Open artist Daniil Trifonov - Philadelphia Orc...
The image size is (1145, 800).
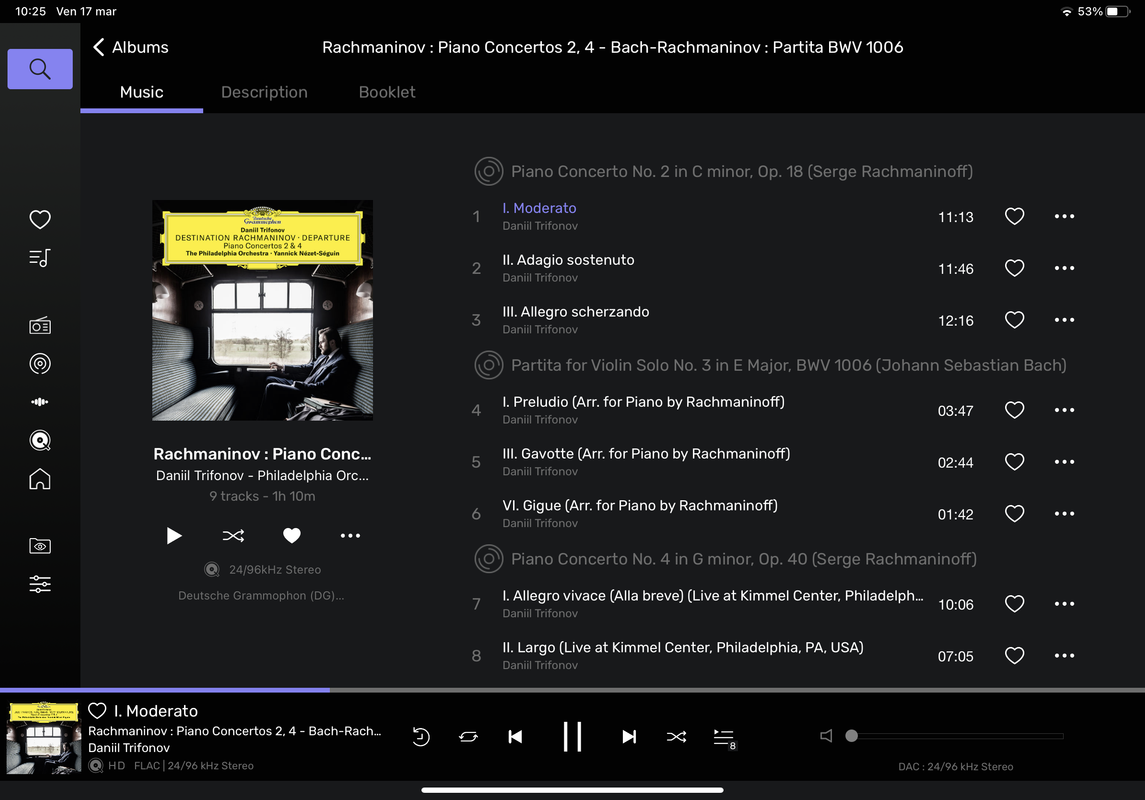(x=262, y=475)
